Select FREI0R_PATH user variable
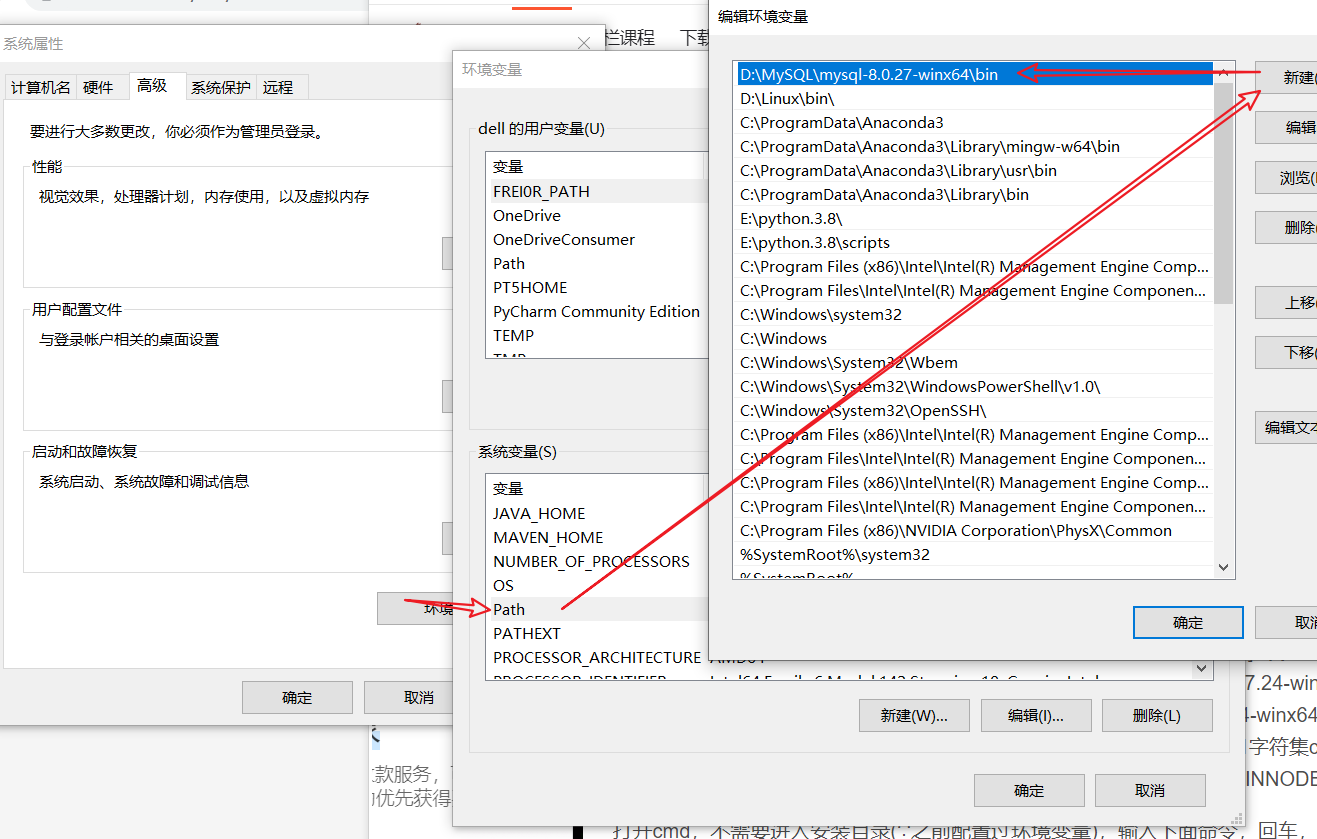Image resolution: width=1317 pixels, height=839 pixels. point(597,191)
